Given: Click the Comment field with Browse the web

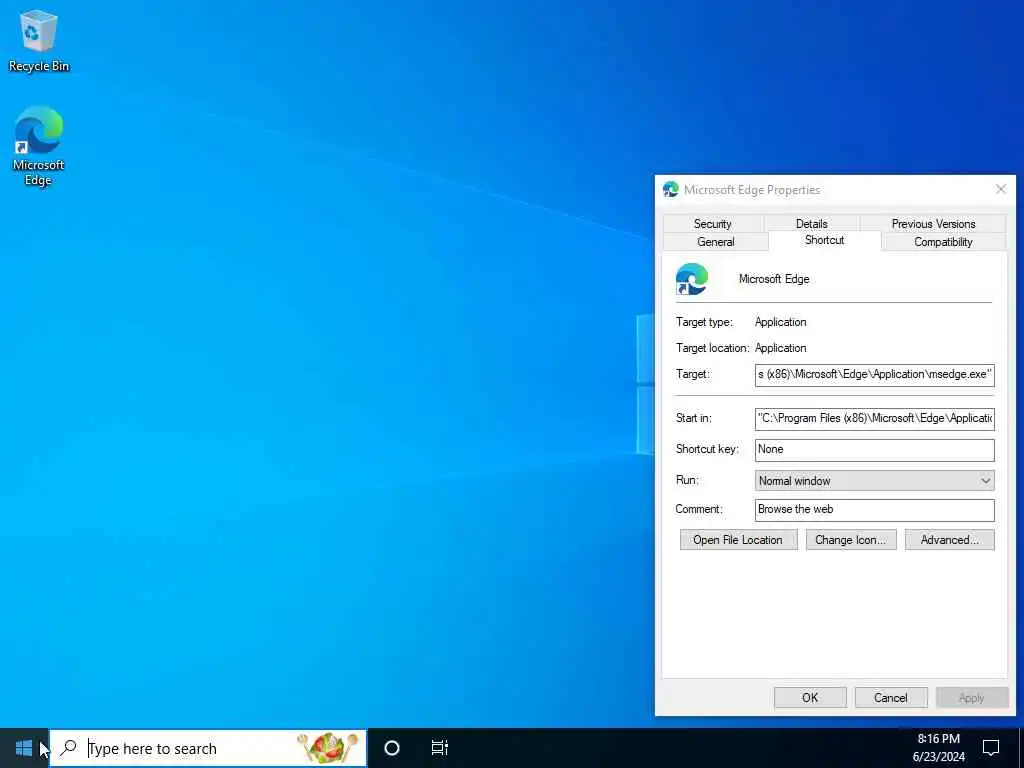Looking at the screenshot, I should click(874, 510).
